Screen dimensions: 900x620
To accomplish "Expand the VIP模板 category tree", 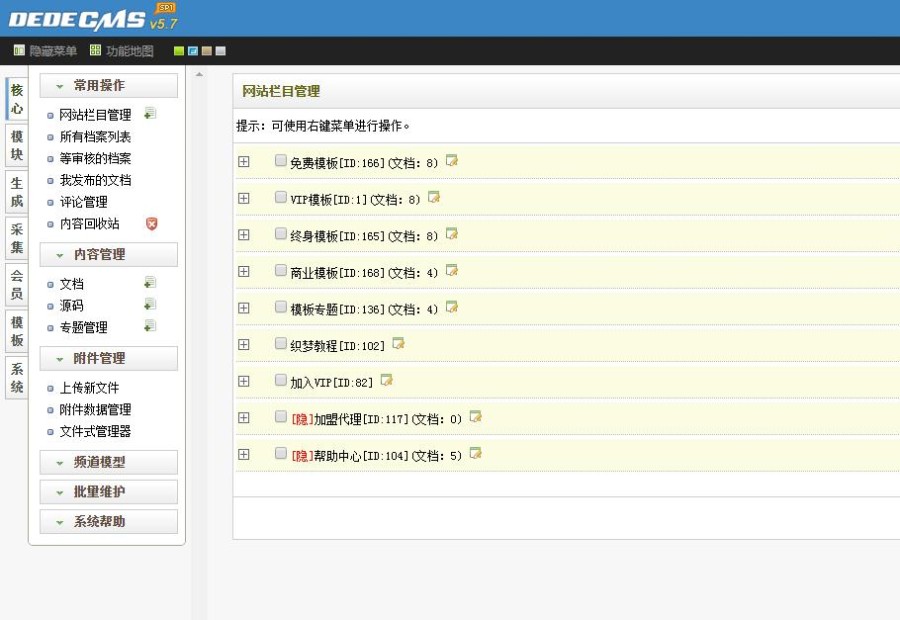I will [244, 198].
